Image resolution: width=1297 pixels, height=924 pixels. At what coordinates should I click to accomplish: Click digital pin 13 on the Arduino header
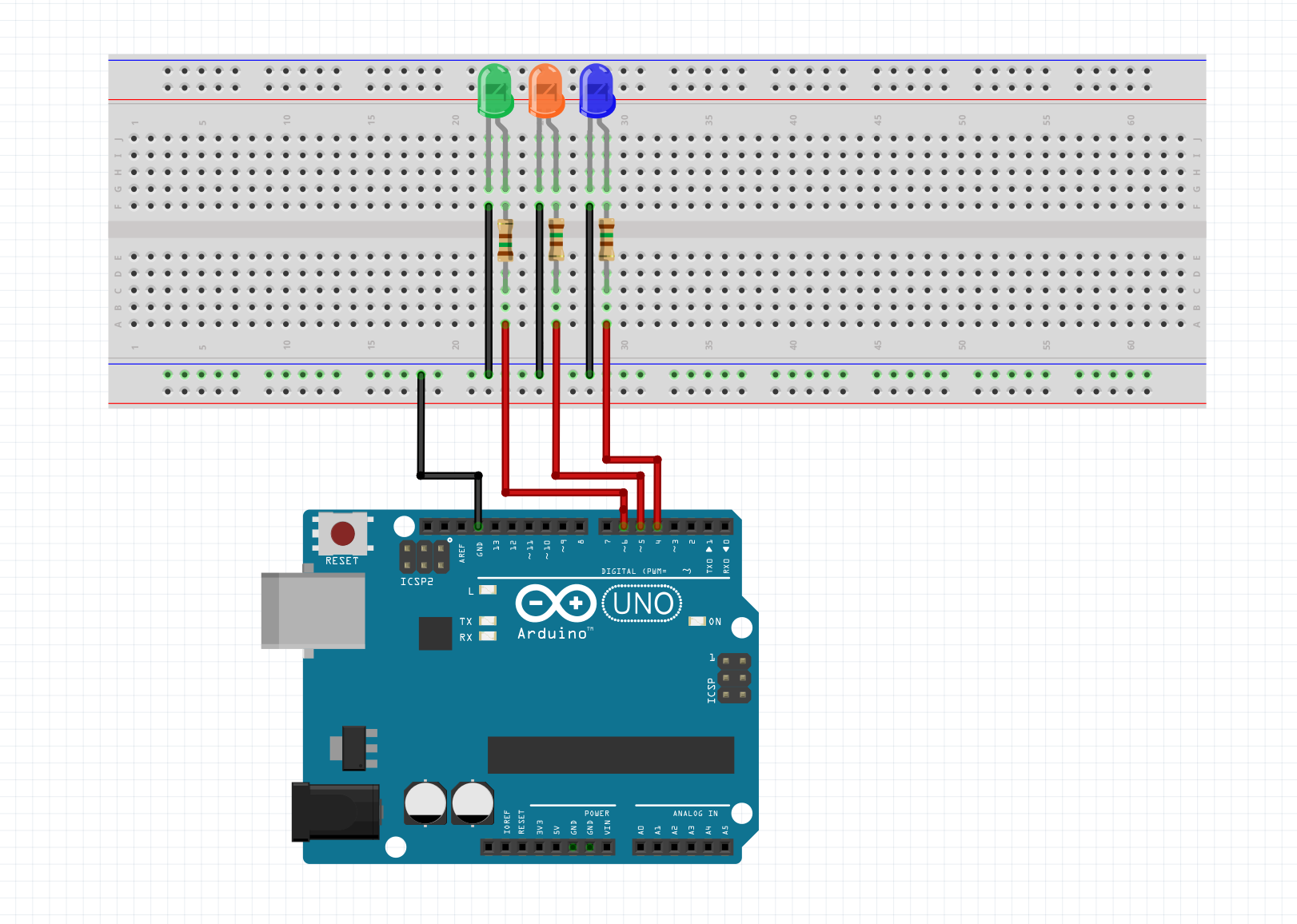(496, 527)
